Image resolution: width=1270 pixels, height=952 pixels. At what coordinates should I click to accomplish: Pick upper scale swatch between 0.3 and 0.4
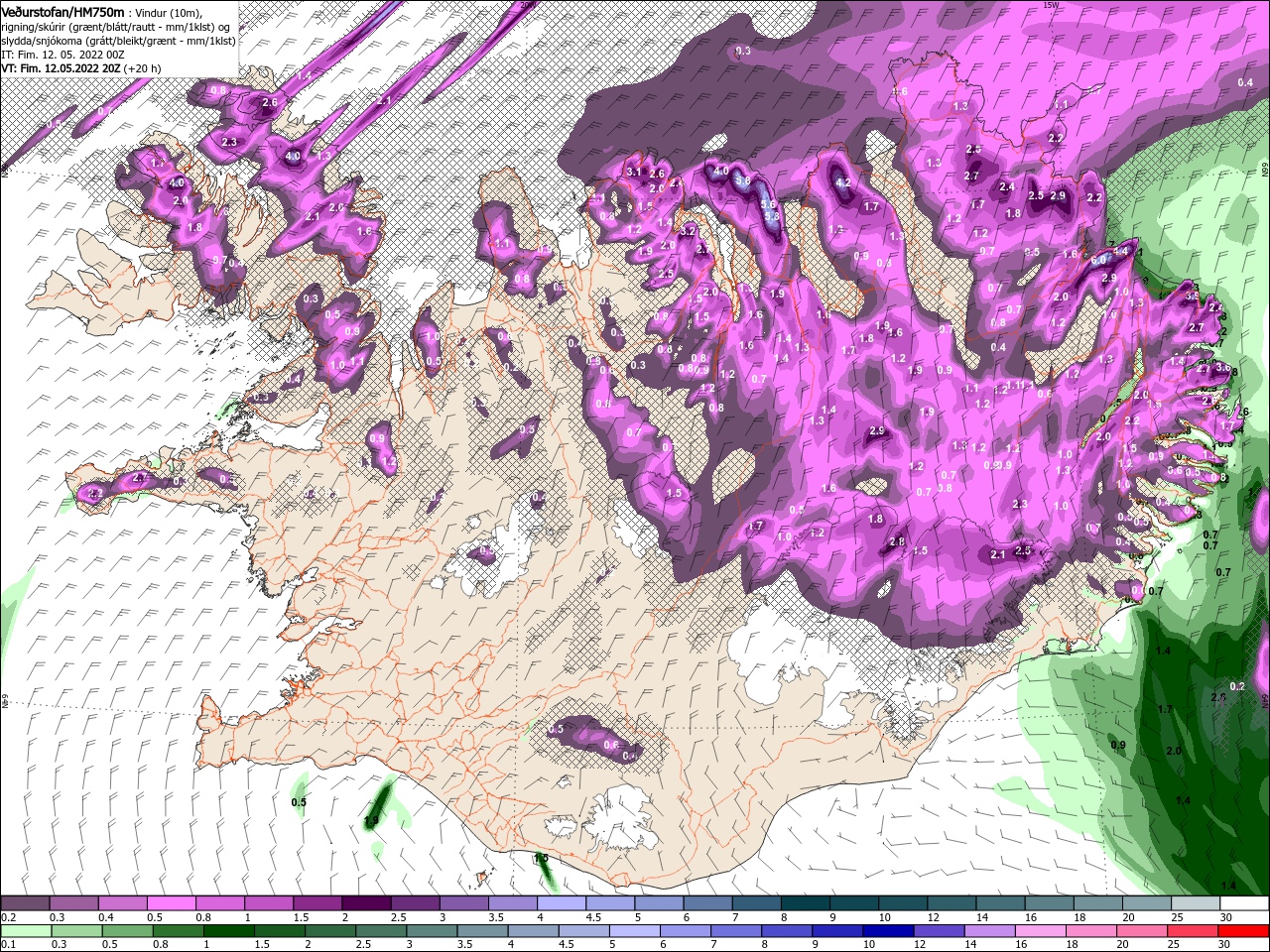pos(73,903)
